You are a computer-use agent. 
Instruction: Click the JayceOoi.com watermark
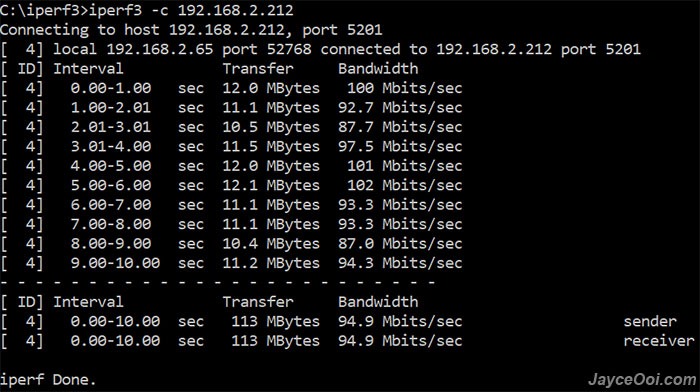[642, 379]
